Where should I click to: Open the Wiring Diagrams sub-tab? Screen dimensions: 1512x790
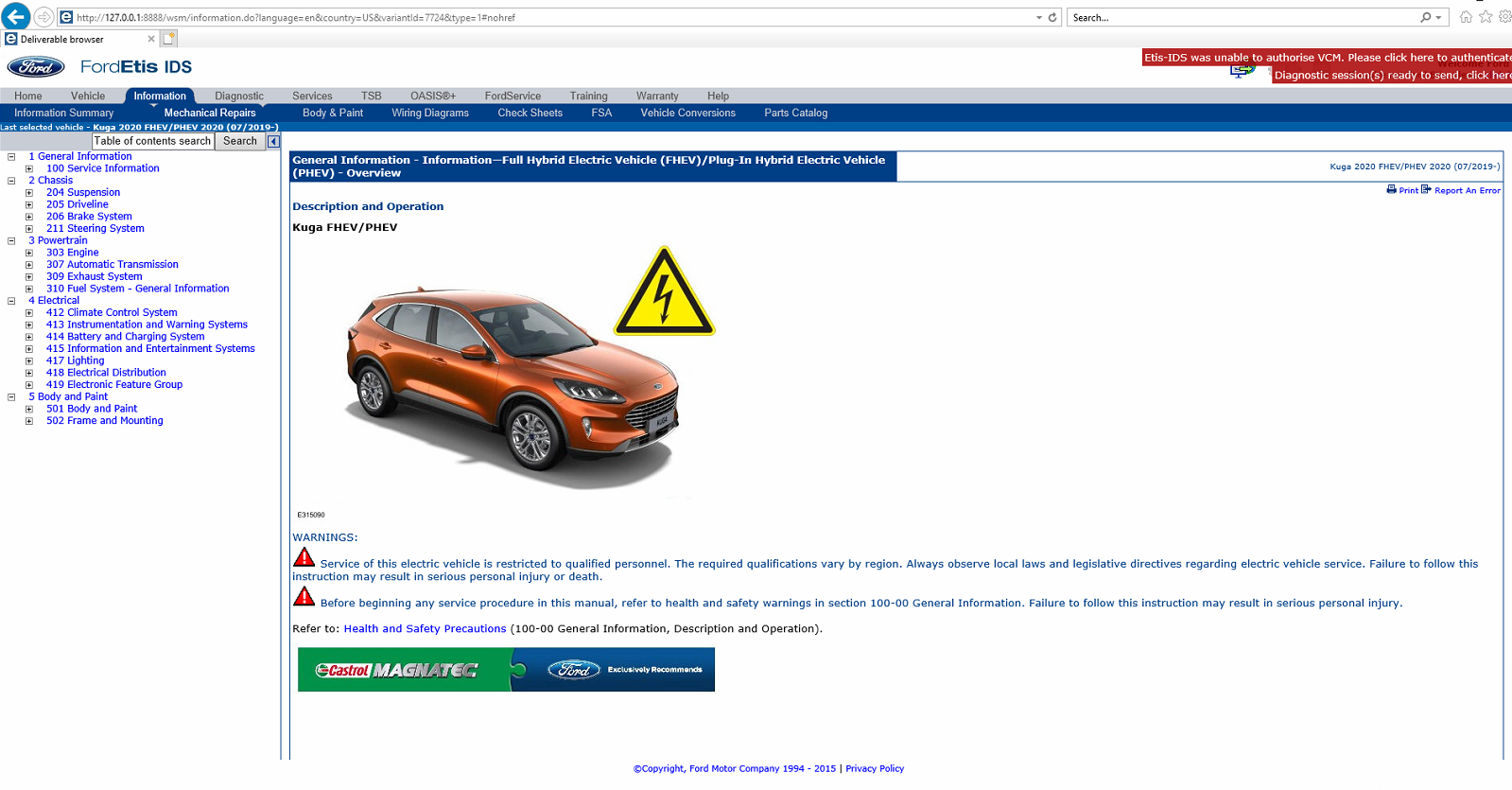tap(430, 113)
